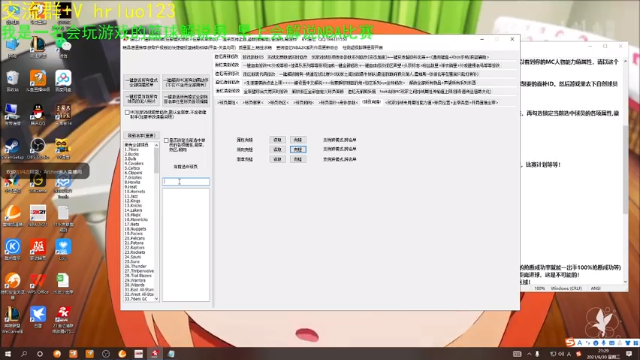The width and height of the screenshot is (640, 360).
Task: Tick the checkbox beside the team list top
Action: click(x=166, y=140)
